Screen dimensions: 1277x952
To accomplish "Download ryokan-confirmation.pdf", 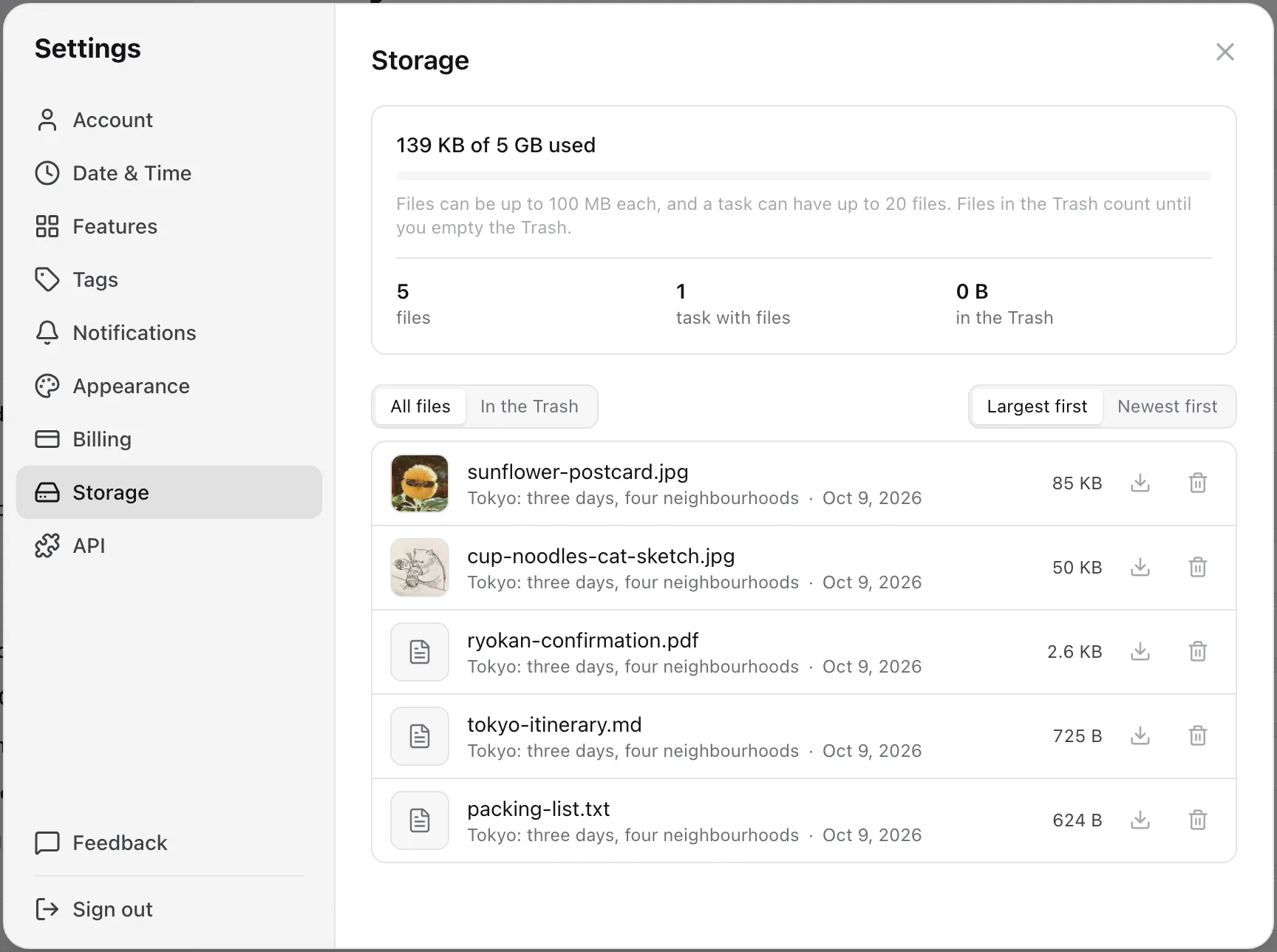I will click(x=1140, y=652).
